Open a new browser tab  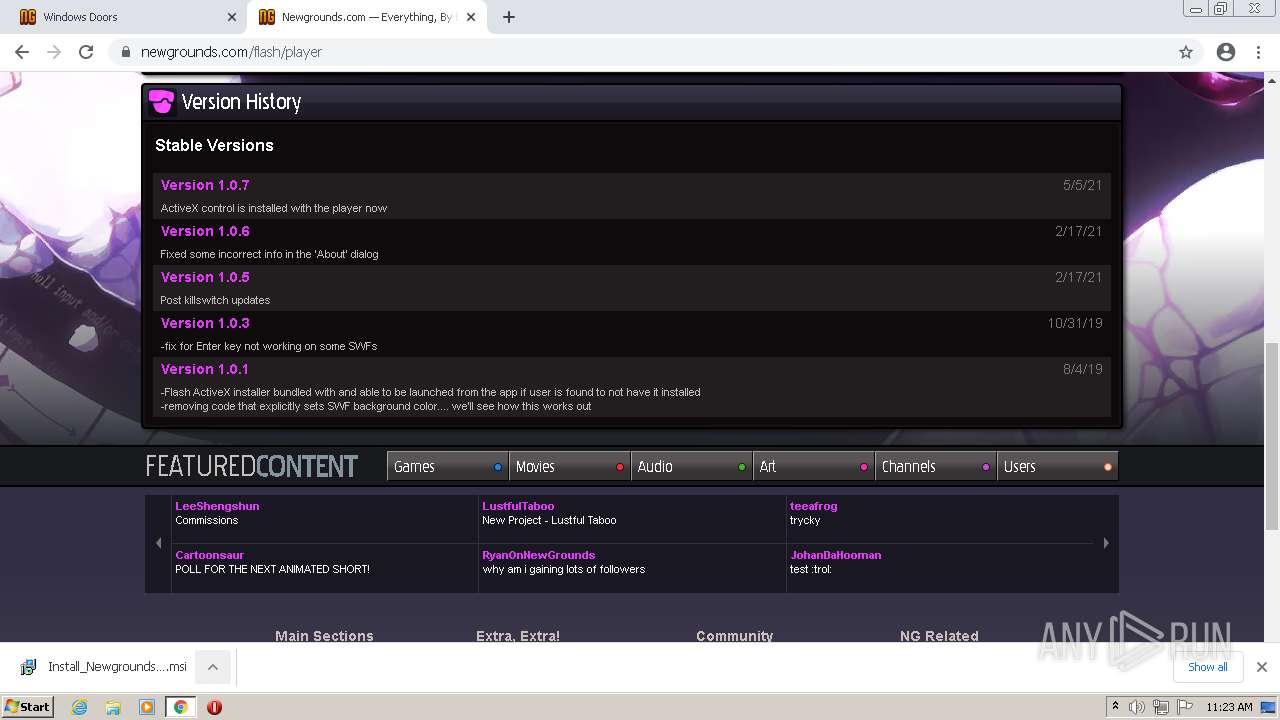pyautogui.click(x=509, y=17)
